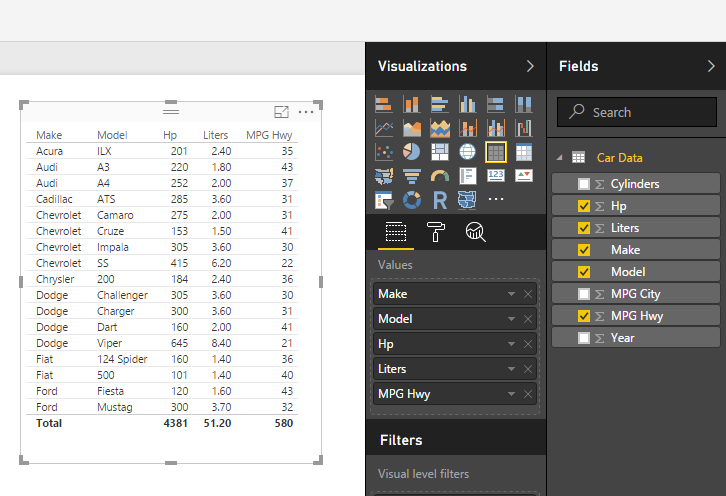Select the 100% stacked column chart visualization
The height and width of the screenshot is (496, 726).
coord(524,104)
